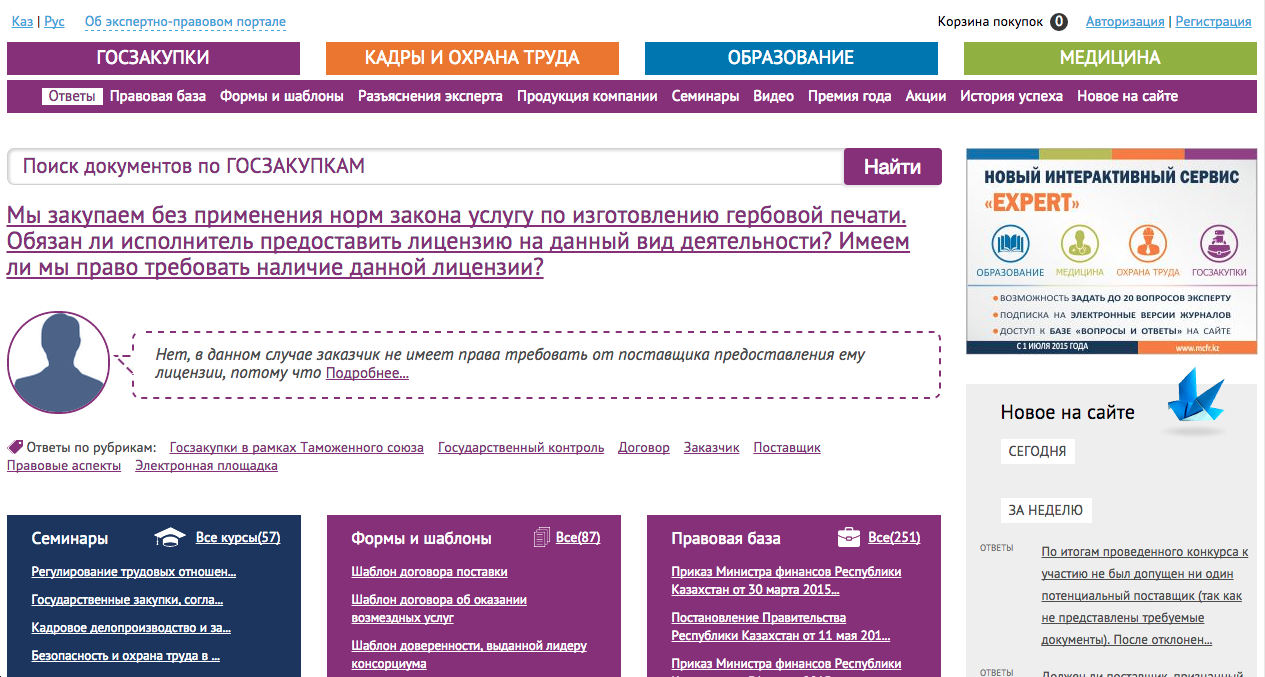Select the ЗА НЕДЕЛЮ news filter
Screen dimensions: 1265x677
coord(1045,510)
